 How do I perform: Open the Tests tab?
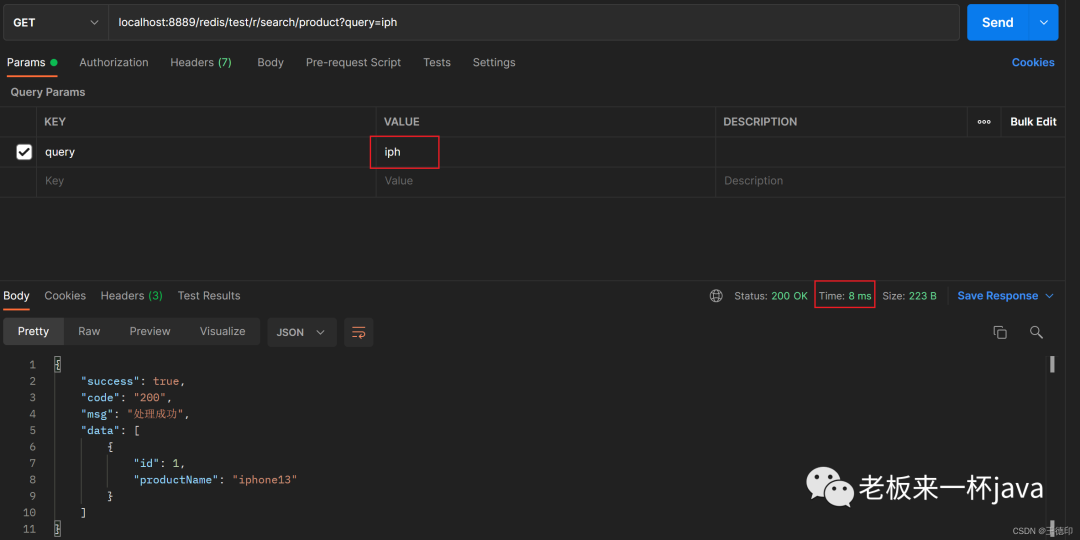click(437, 62)
